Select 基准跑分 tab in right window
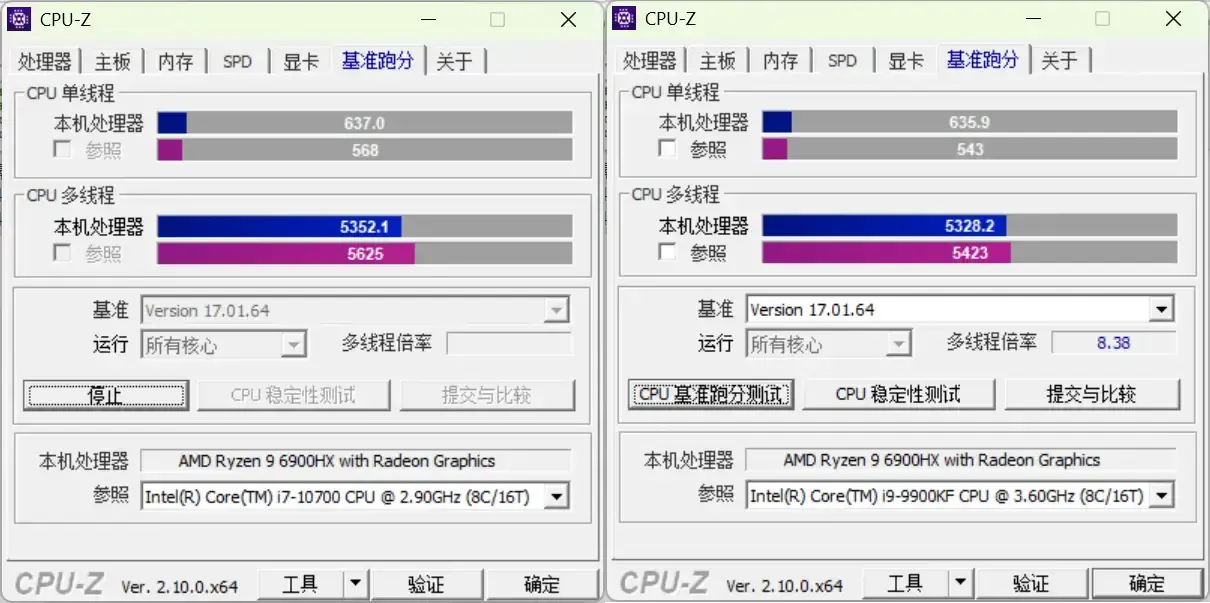The image size is (1210, 603). pyautogui.click(x=983, y=59)
